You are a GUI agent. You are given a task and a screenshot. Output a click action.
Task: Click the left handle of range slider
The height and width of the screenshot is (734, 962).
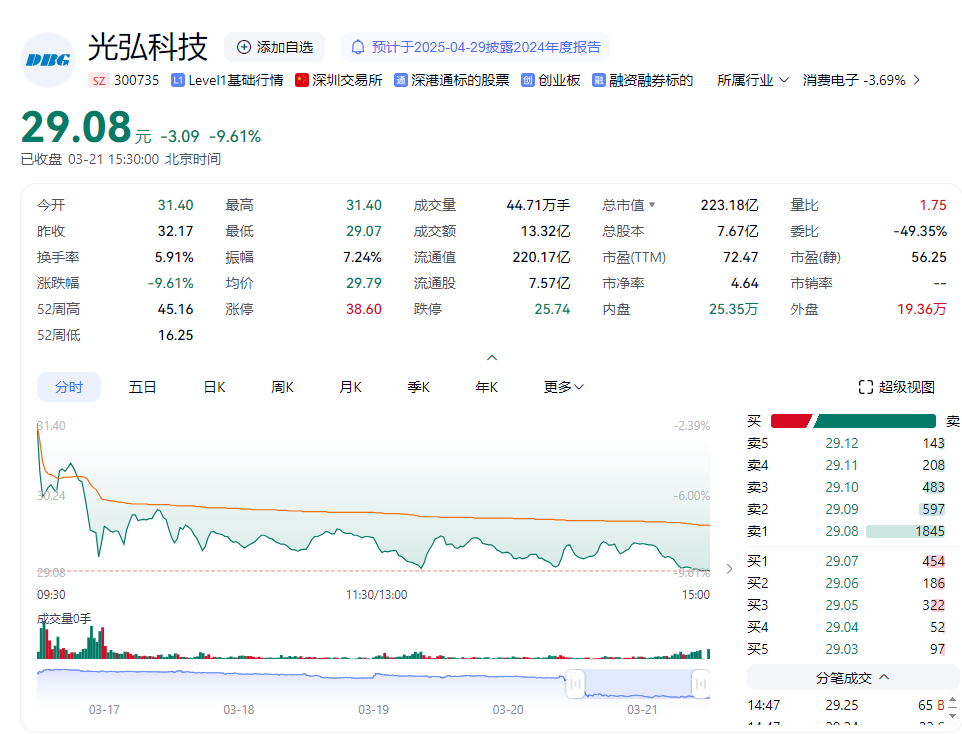575,683
